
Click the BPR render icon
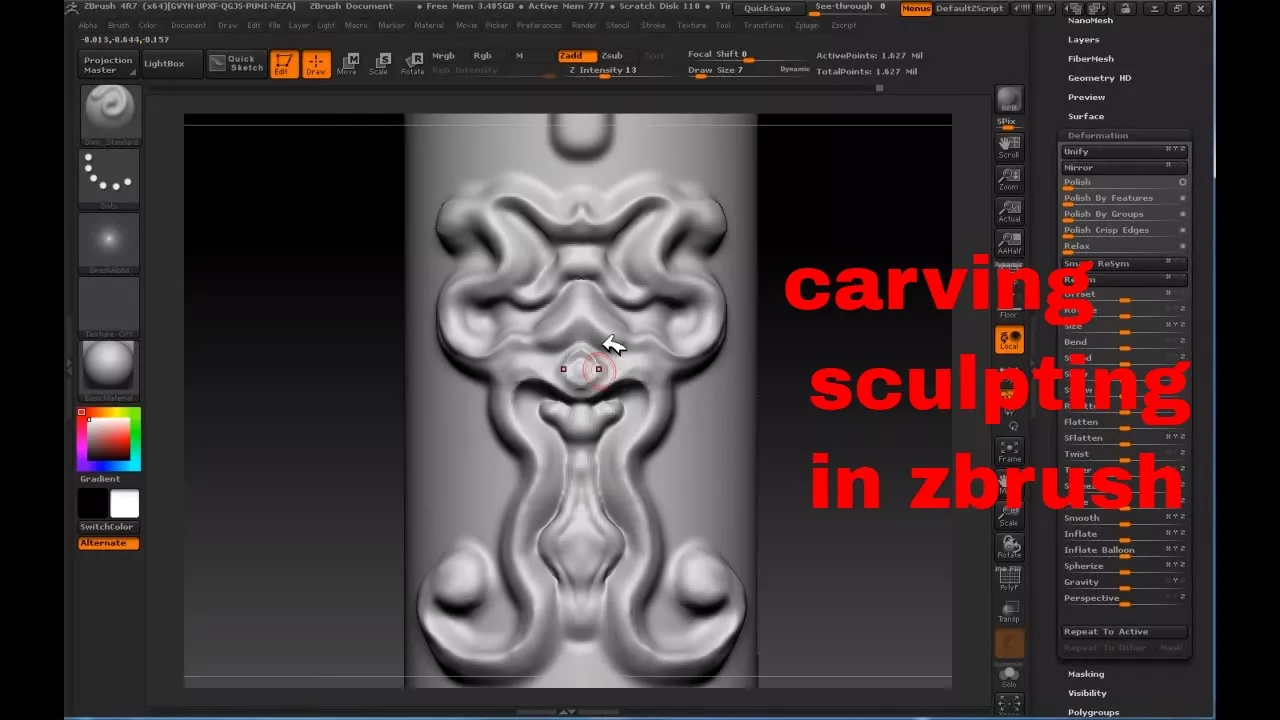pos(1009,101)
